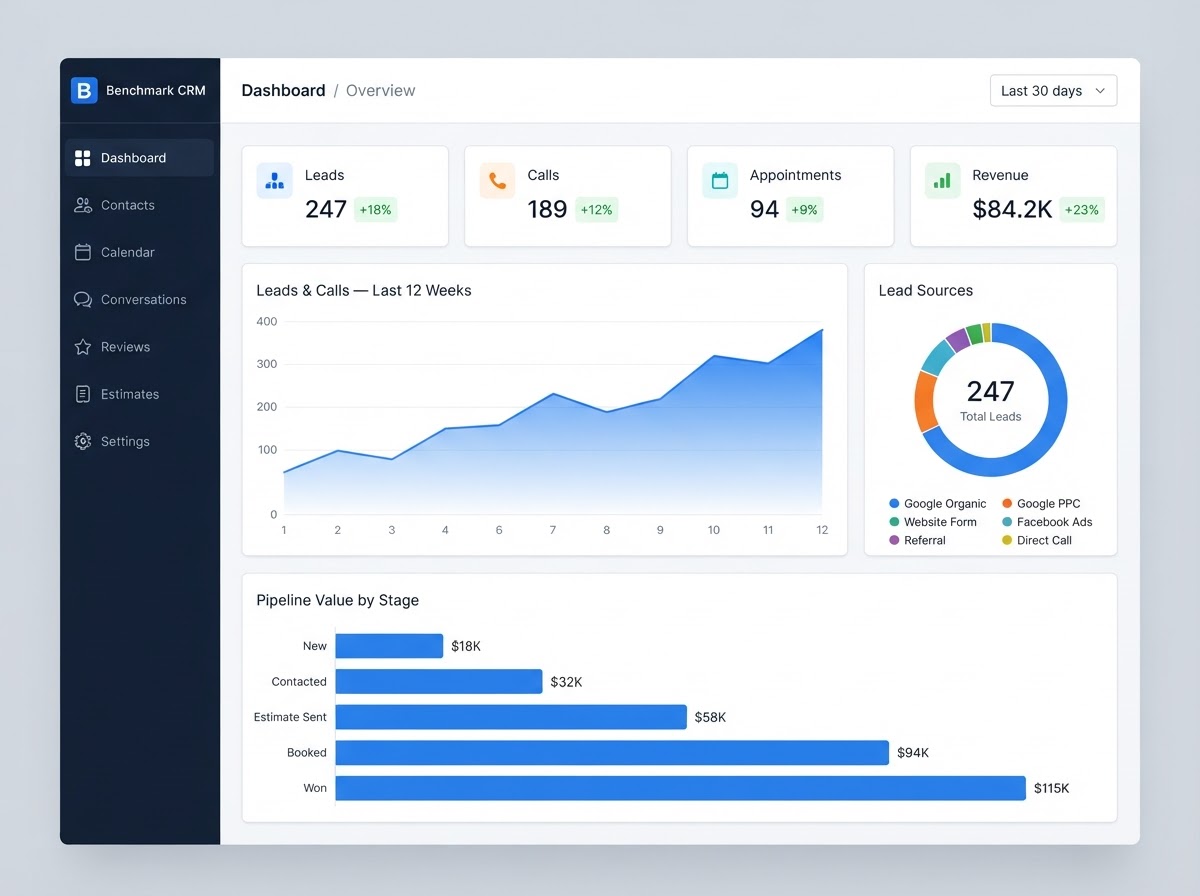Click the Conversations chat bubble icon
Screen dimensions: 1200x896
pyautogui.click(x=83, y=299)
